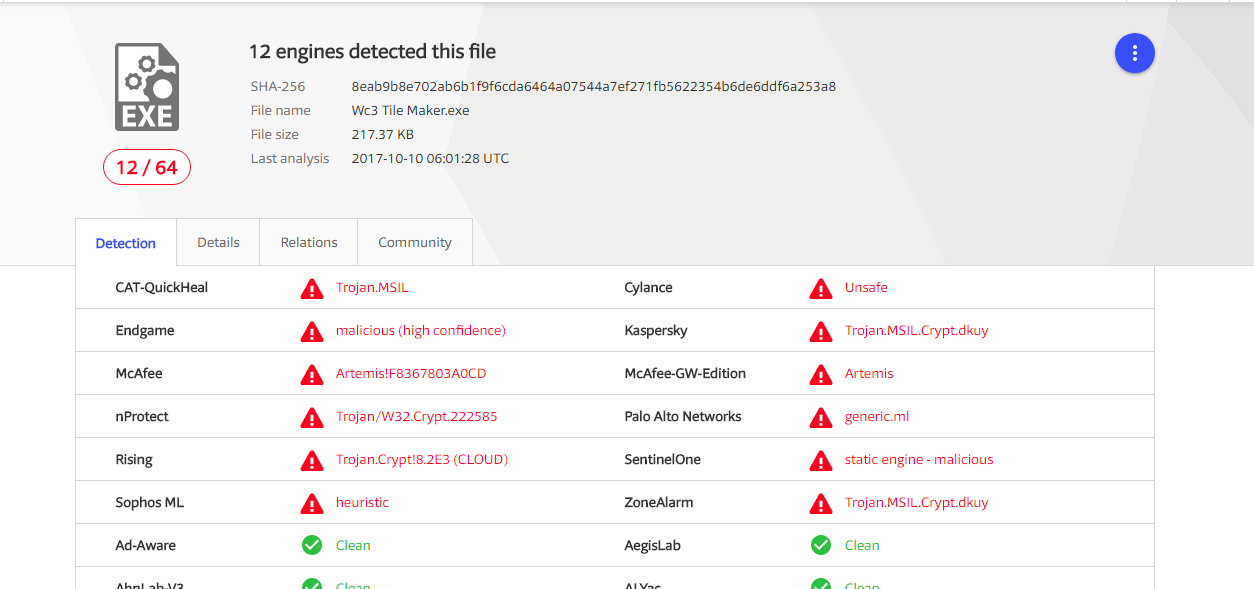
Task: Click 'static engine - malicious' result text
Action: click(919, 460)
